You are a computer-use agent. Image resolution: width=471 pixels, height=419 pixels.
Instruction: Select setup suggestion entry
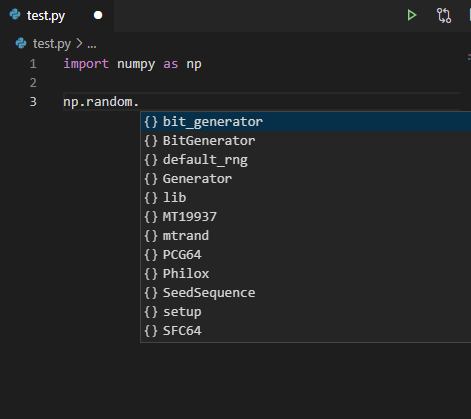306,312
